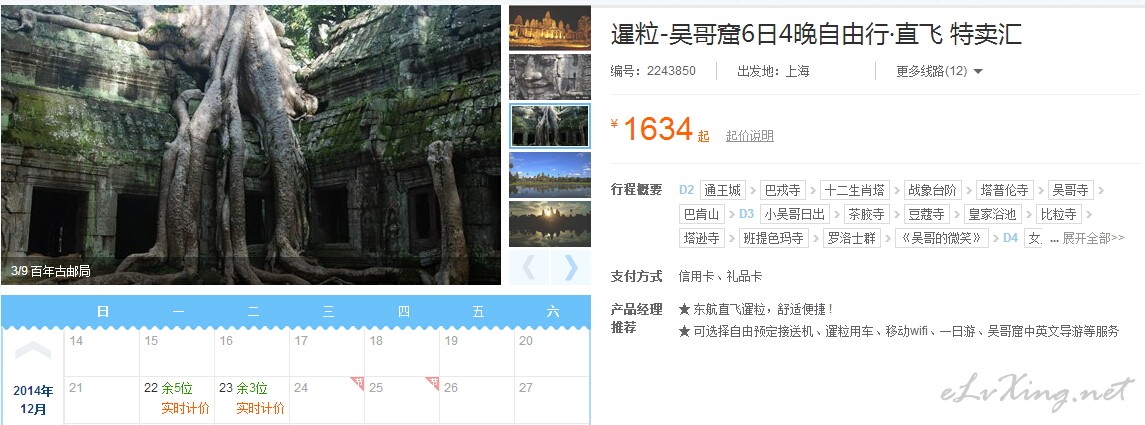This screenshot has width=1145, height=425.
Task: Select the 吴哥寺 itinerary tag
Action: [1071, 191]
